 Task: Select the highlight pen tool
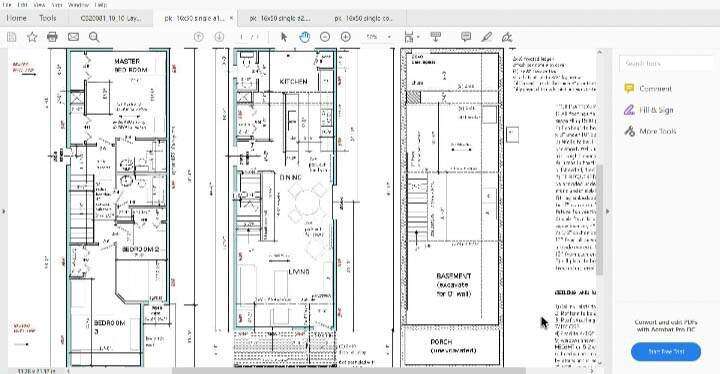click(487, 37)
